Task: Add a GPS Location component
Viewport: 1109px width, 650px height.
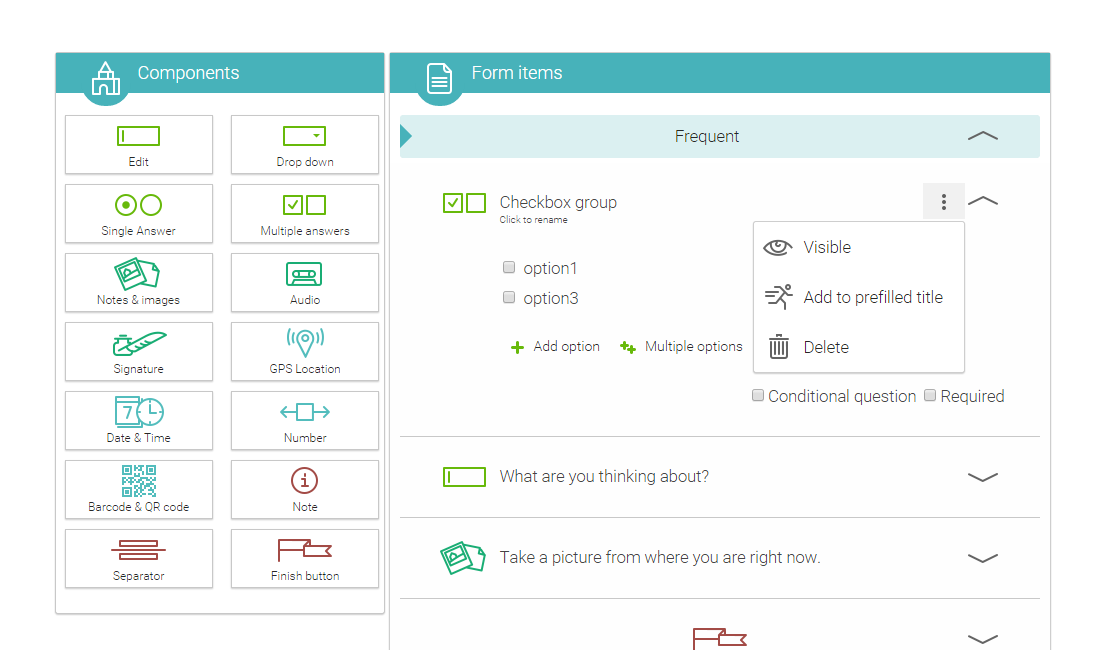Action: click(x=305, y=352)
